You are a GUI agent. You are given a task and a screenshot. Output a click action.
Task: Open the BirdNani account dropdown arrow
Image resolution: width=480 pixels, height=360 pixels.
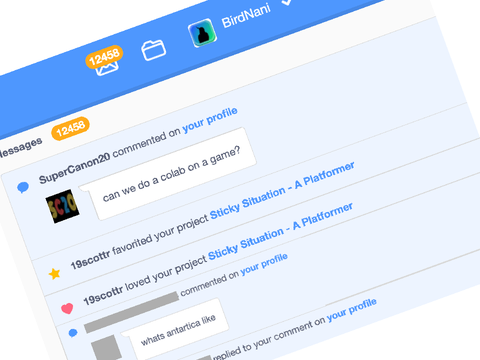287,2
